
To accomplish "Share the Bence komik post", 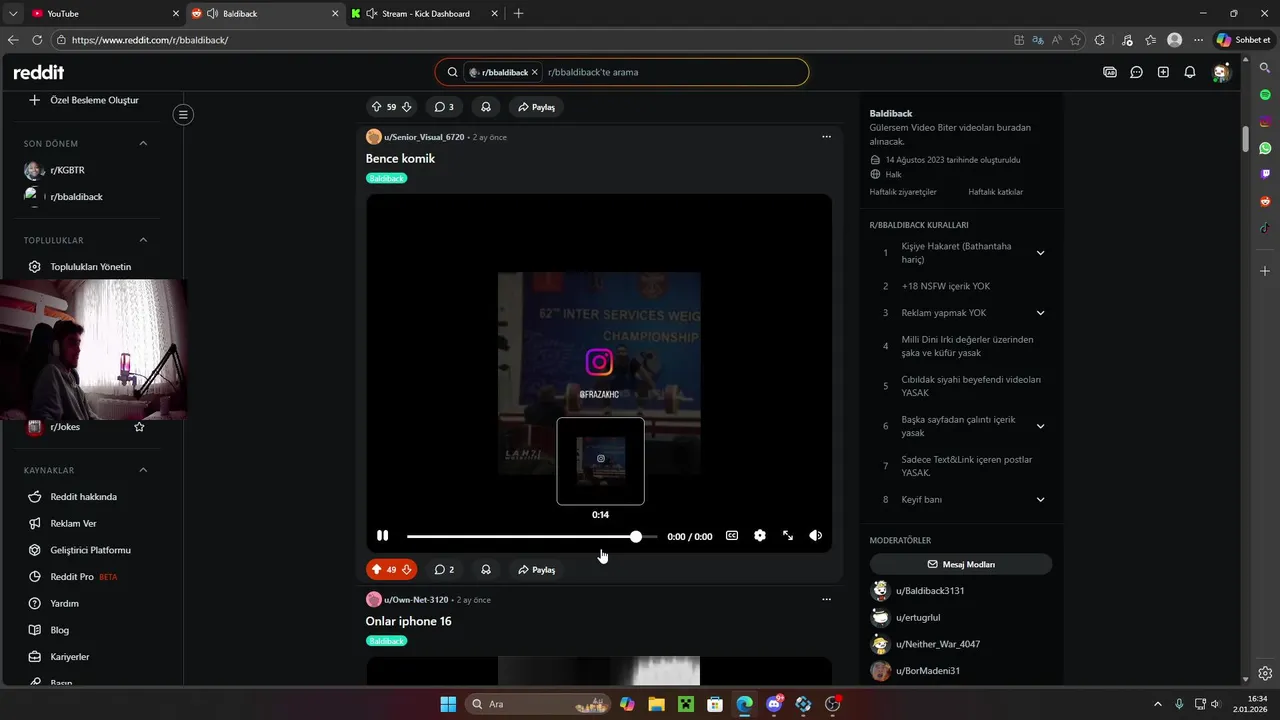I will click(x=536, y=569).
